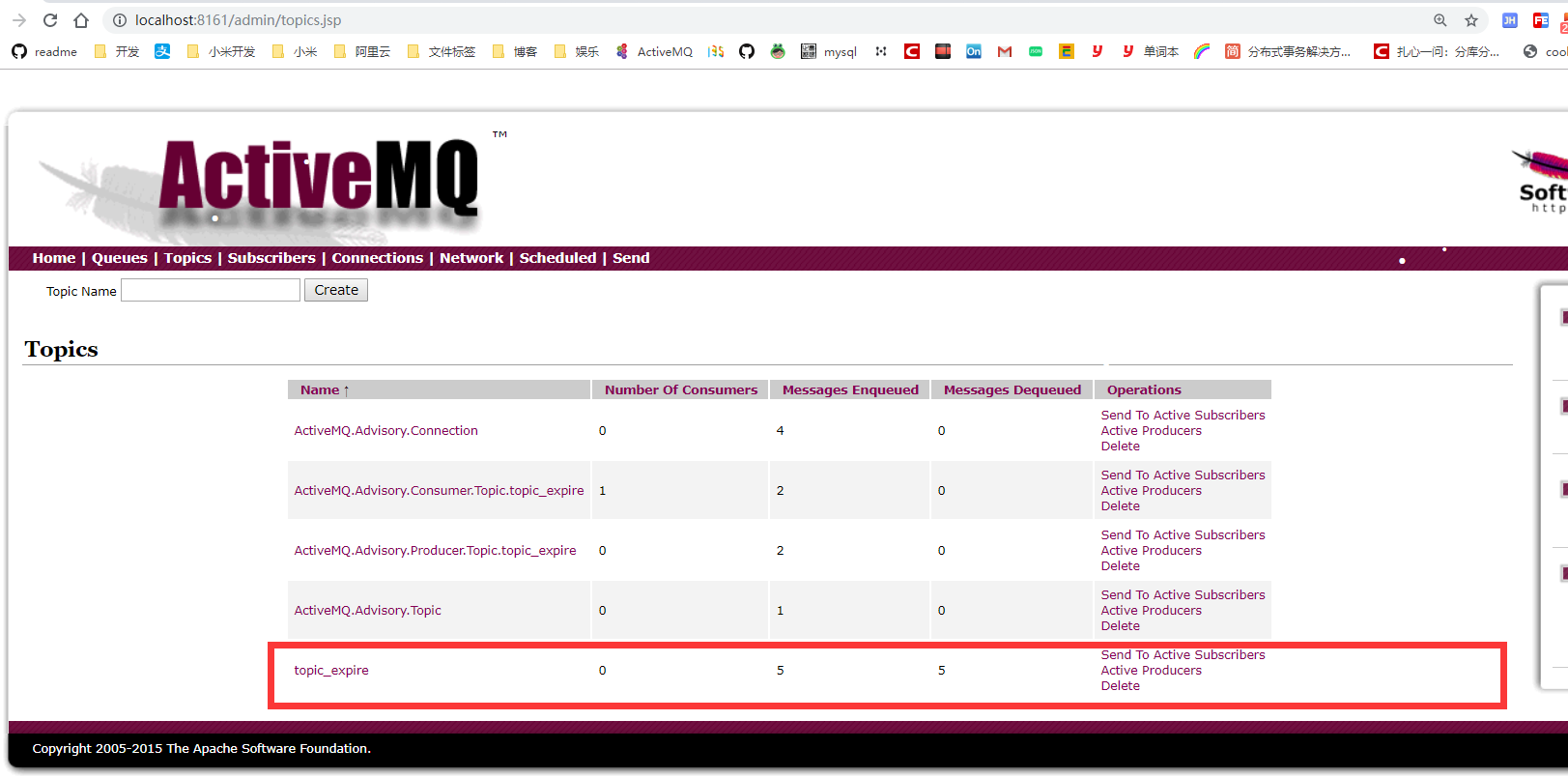Open the 小米 bookmark folder

tap(295, 51)
